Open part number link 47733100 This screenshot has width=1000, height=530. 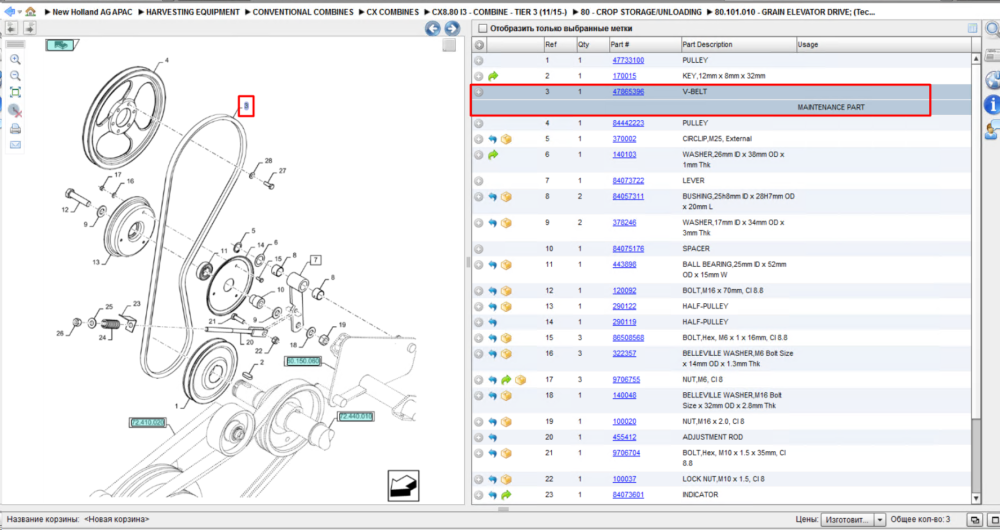(628, 61)
